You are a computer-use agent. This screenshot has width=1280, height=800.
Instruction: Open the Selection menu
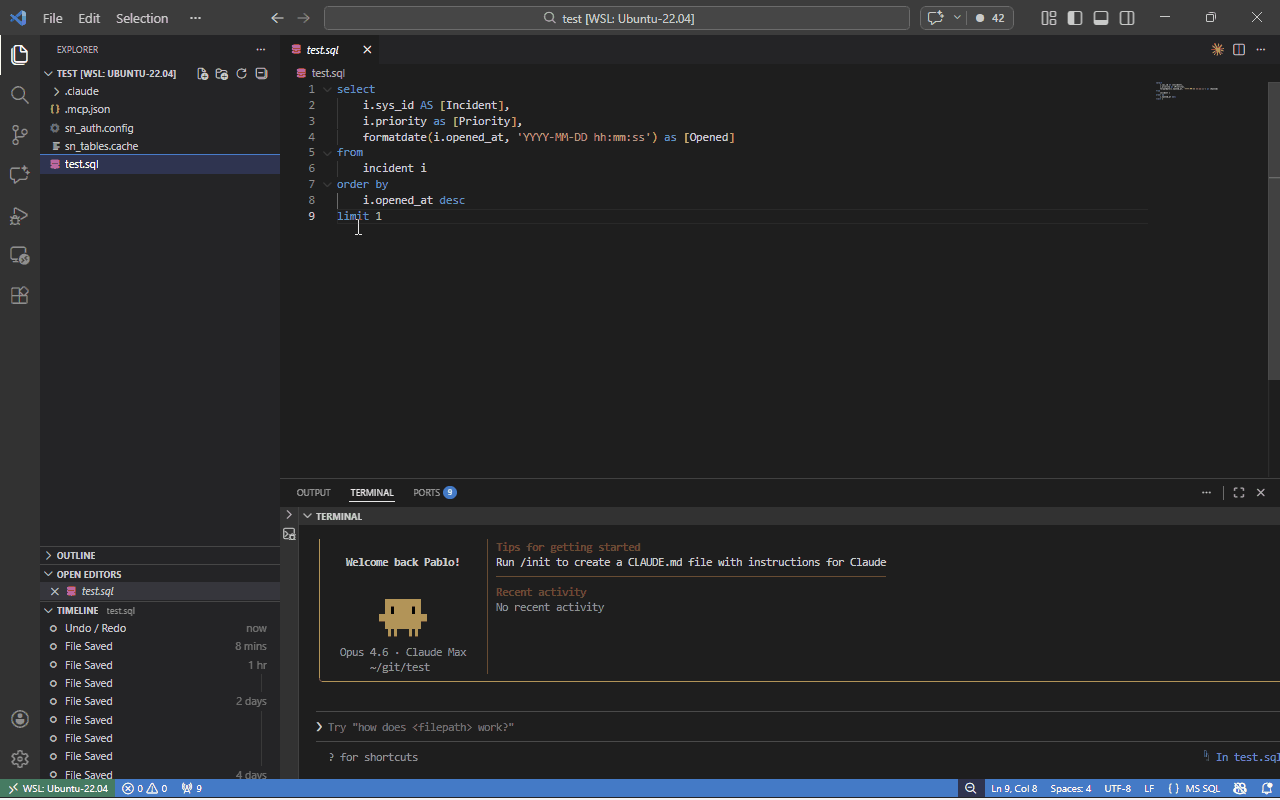coord(142,18)
